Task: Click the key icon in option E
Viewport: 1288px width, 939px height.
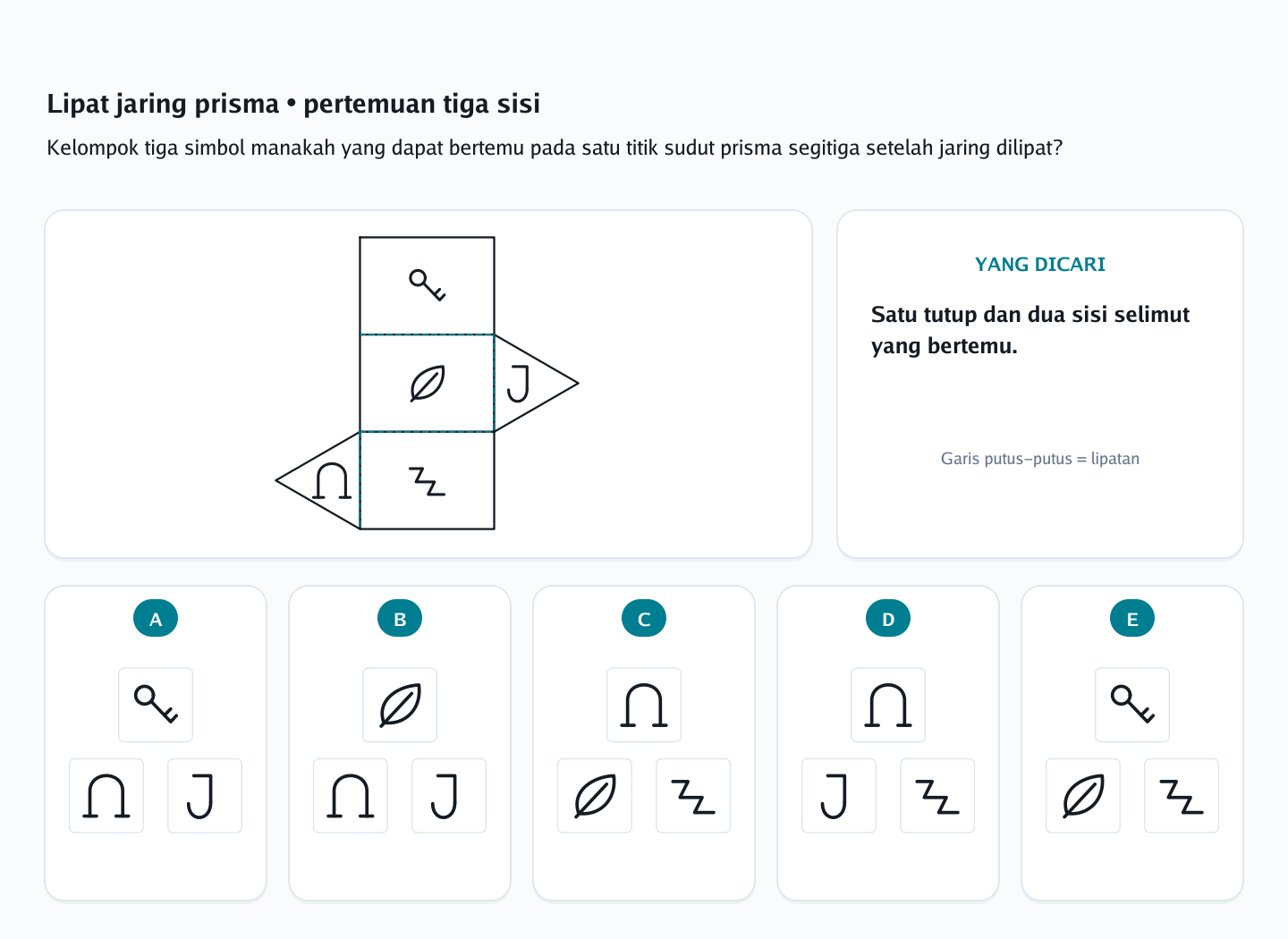Action: pyautogui.click(x=1132, y=705)
